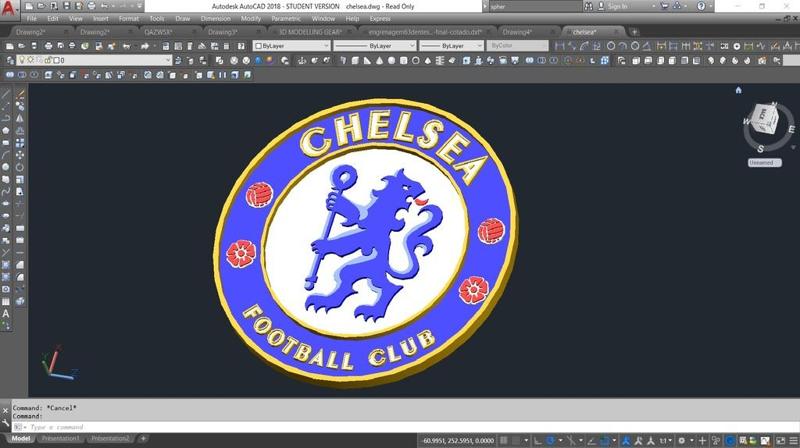This screenshot has width=800, height=448.
Task: Toggle Ortho mode in status bar
Action: point(538,440)
